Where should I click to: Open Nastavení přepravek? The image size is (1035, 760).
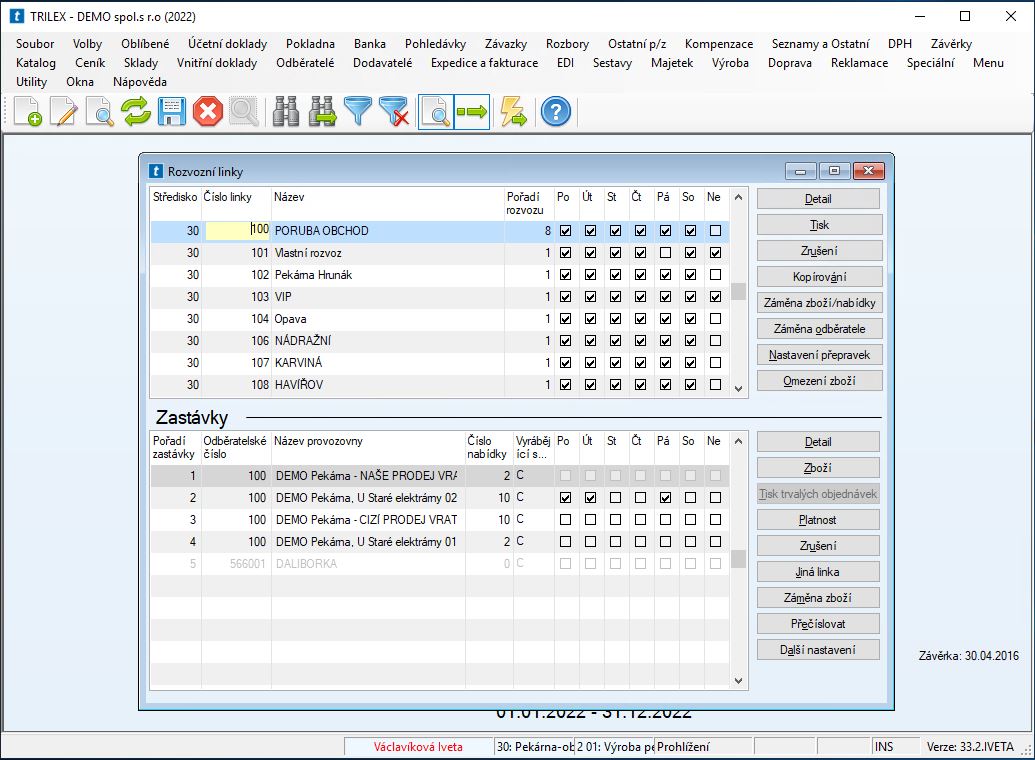819,355
